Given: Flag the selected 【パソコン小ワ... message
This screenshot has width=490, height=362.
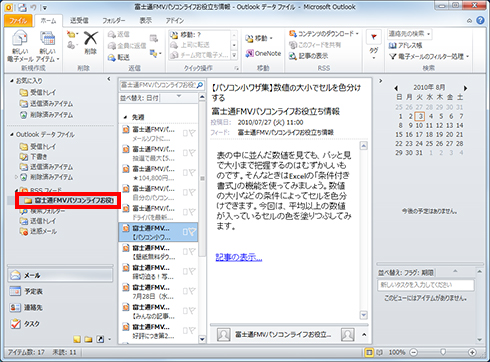Looking at the screenshot, I should click(x=191, y=232).
